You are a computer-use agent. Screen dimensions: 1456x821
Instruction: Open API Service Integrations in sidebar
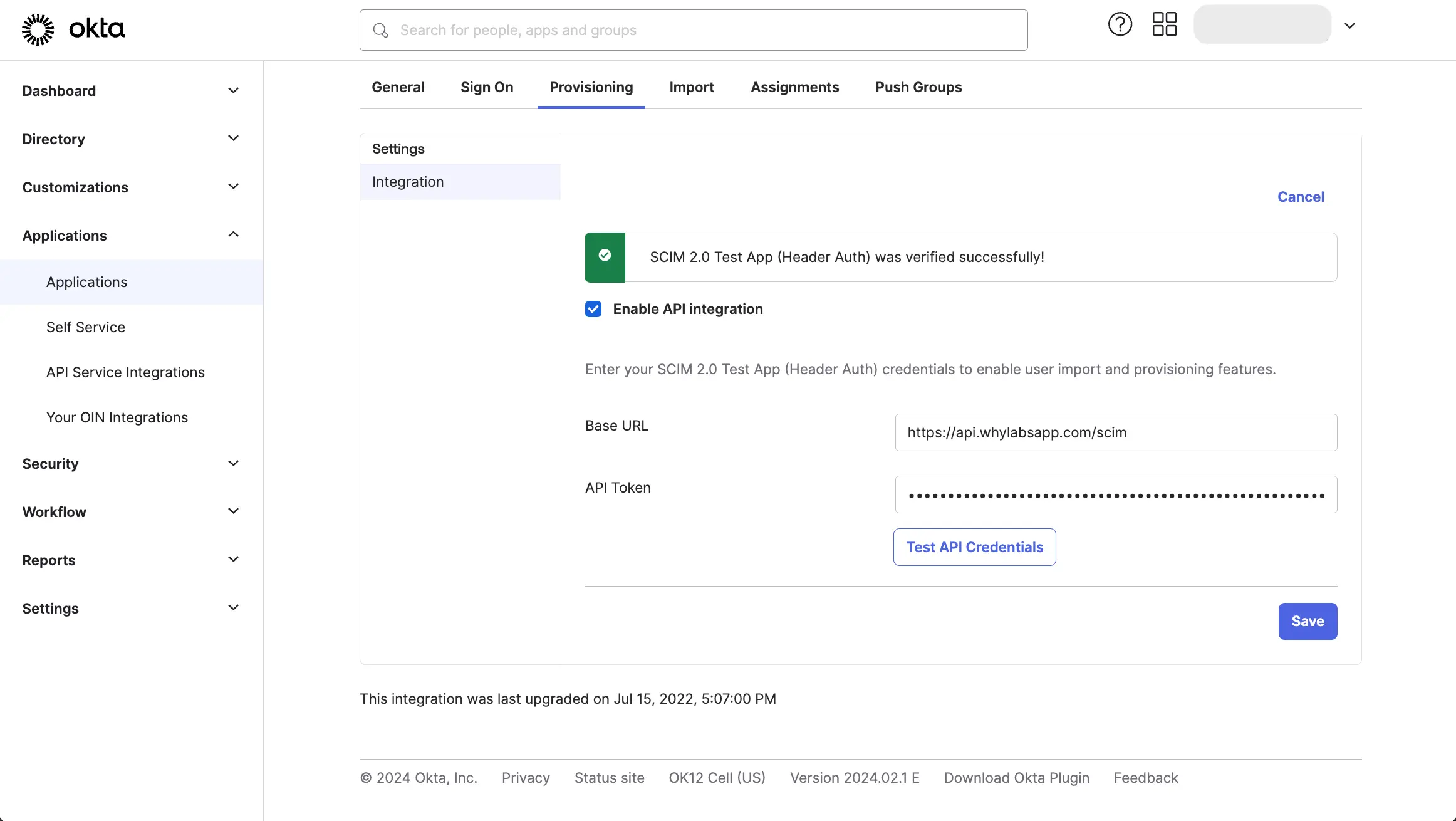pyautogui.click(x=125, y=372)
